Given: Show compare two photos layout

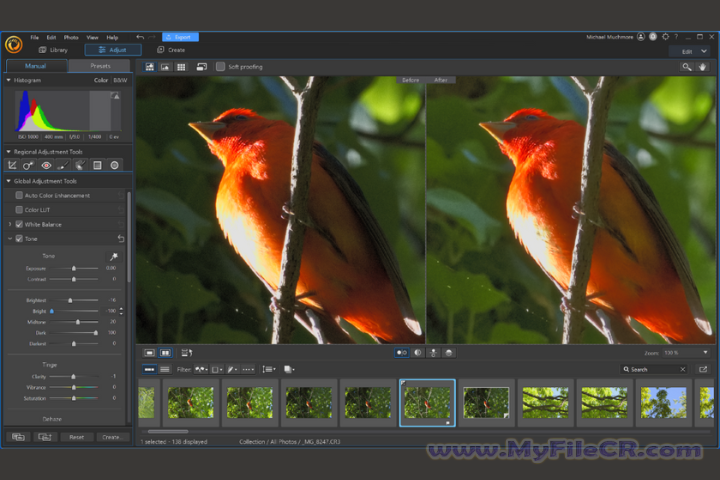Looking at the screenshot, I should pos(165,353).
